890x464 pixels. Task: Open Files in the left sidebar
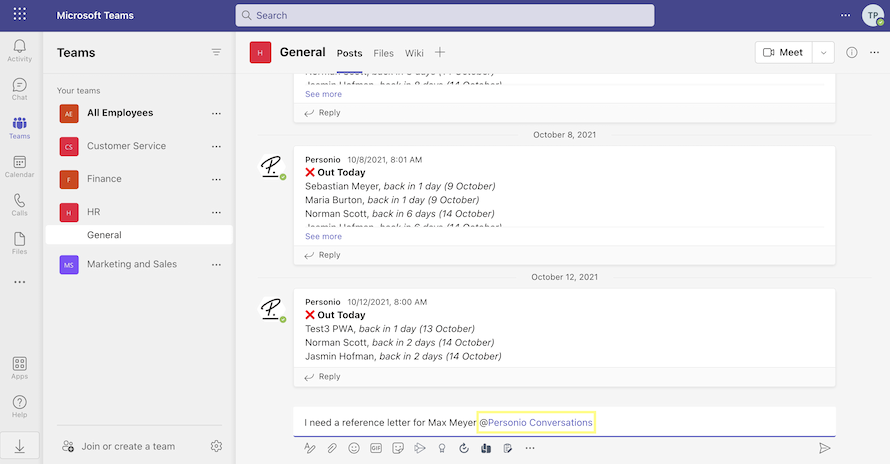click(19, 243)
